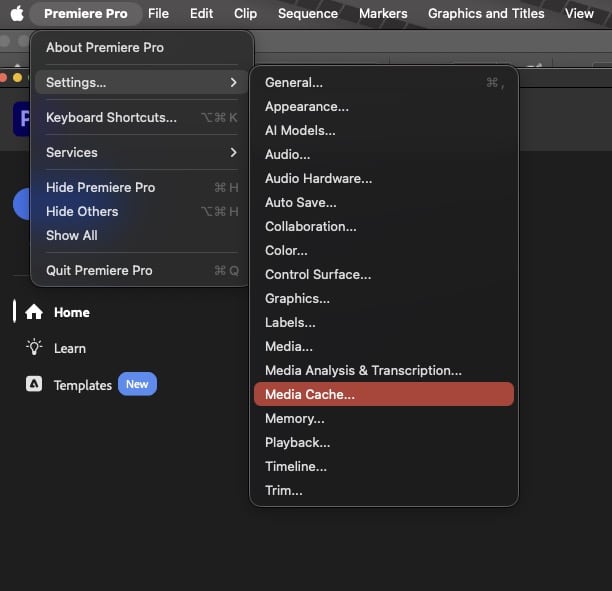Screen dimensions: 612x591
Task: Open Graphics and Titles menu
Action: [486, 14]
